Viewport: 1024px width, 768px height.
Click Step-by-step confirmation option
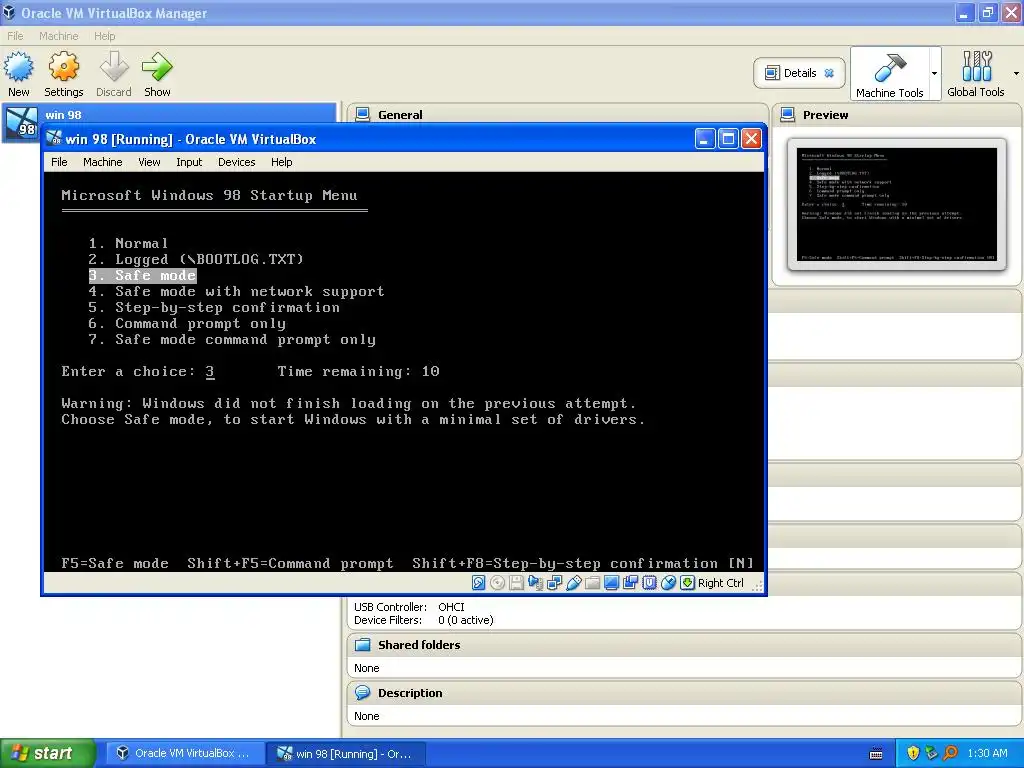214,308
